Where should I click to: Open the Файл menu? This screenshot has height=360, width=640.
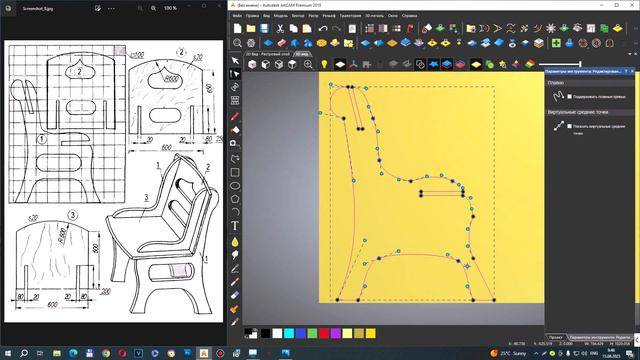pos(237,16)
